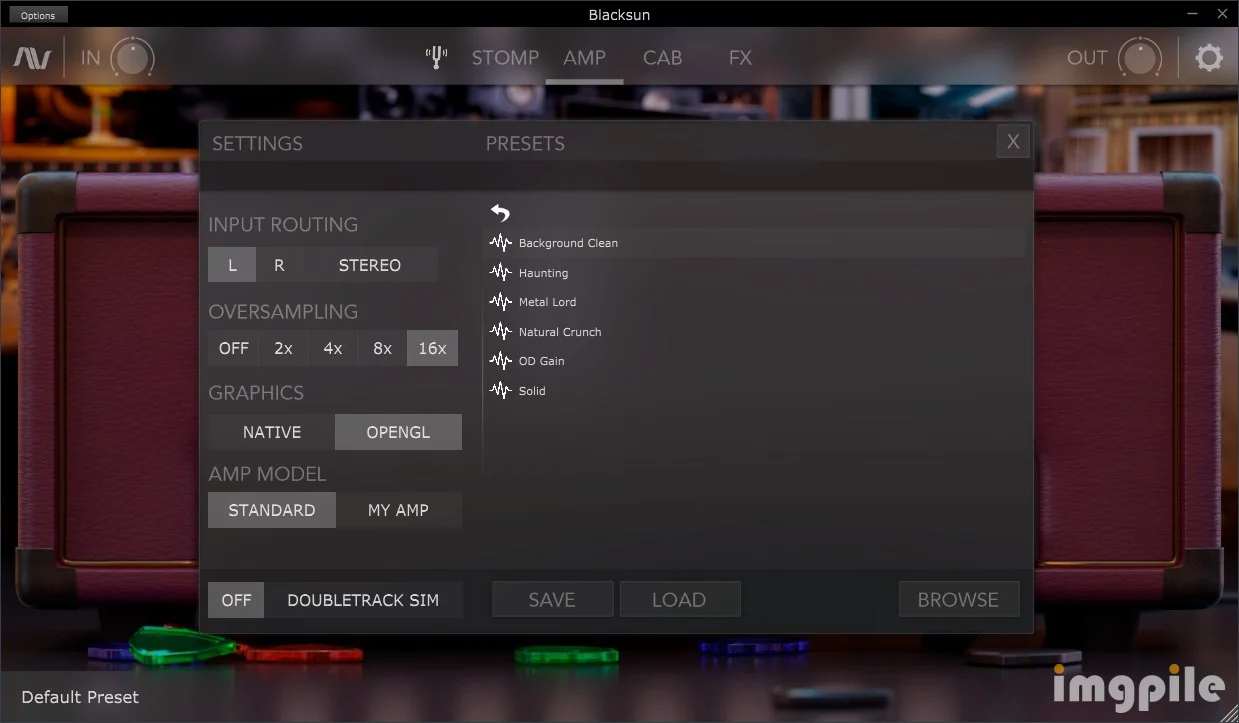Toggle the Doubletrack Sim OFF switch

coord(236,600)
